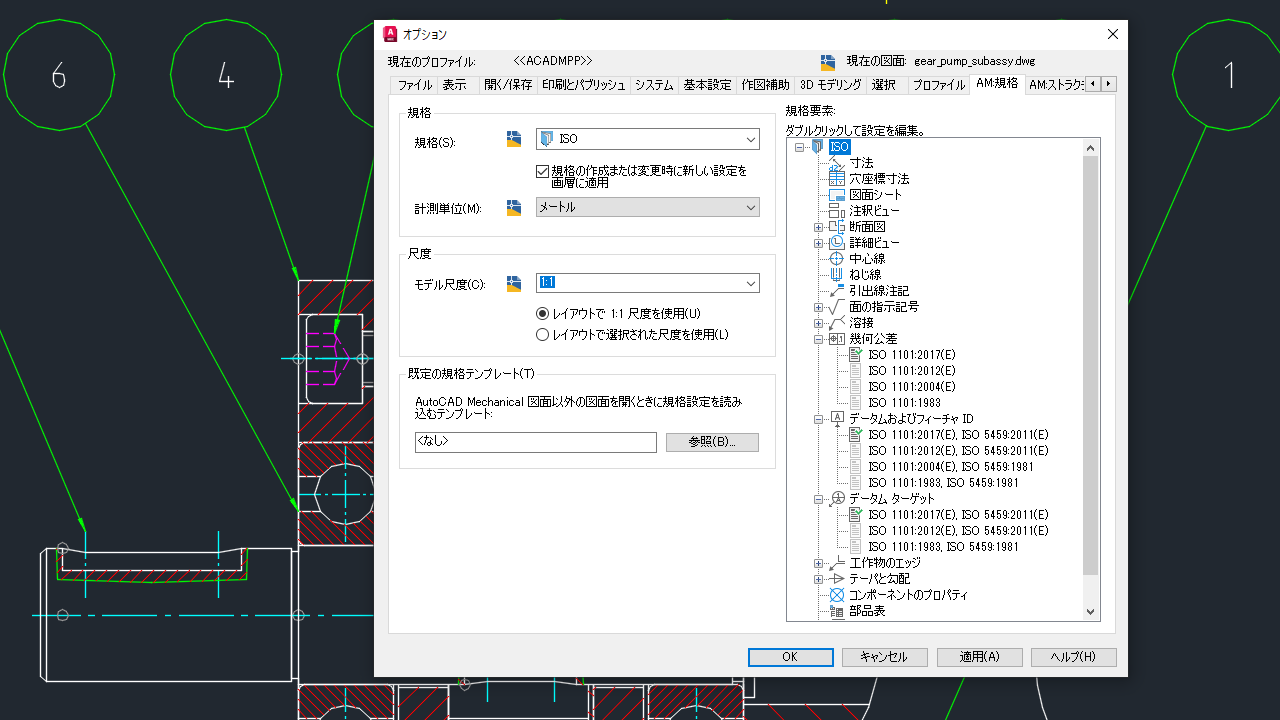The height and width of the screenshot is (720, 1280).
Task: Select the 引出線注記 leader note icon
Action: tap(837, 291)
